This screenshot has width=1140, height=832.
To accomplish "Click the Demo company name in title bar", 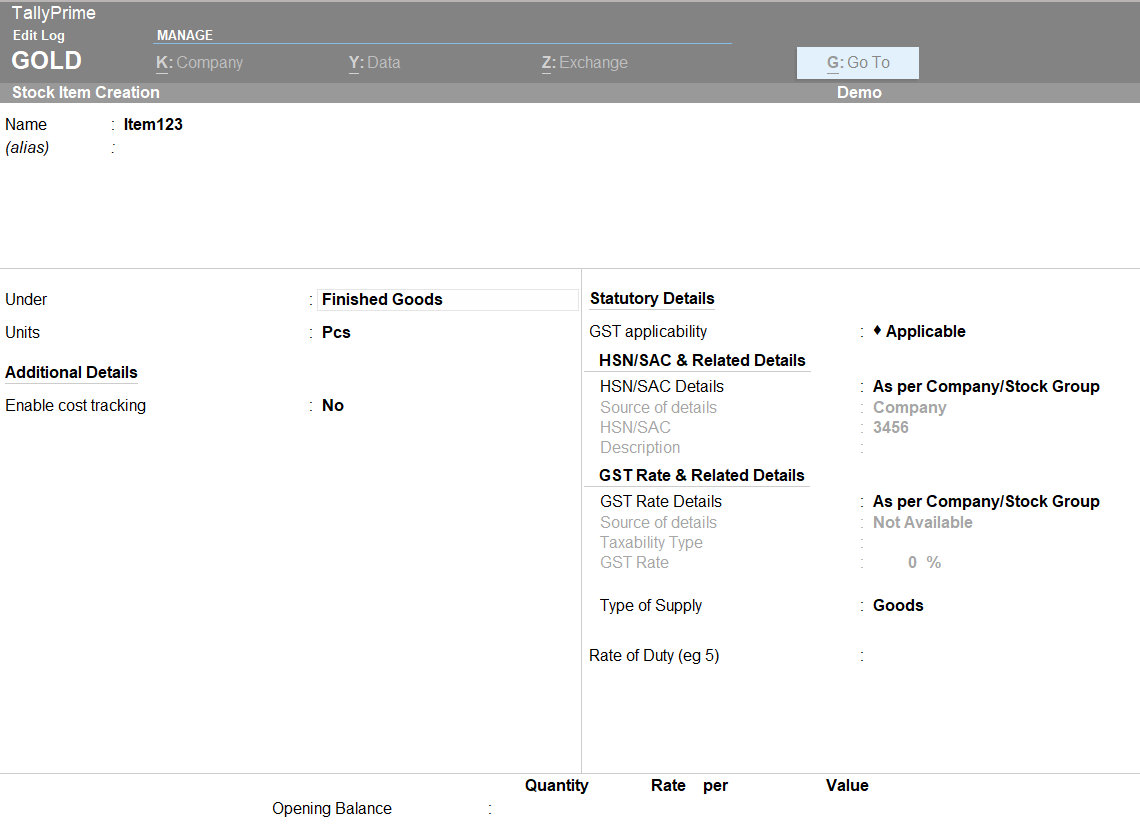I will (858, 92).
